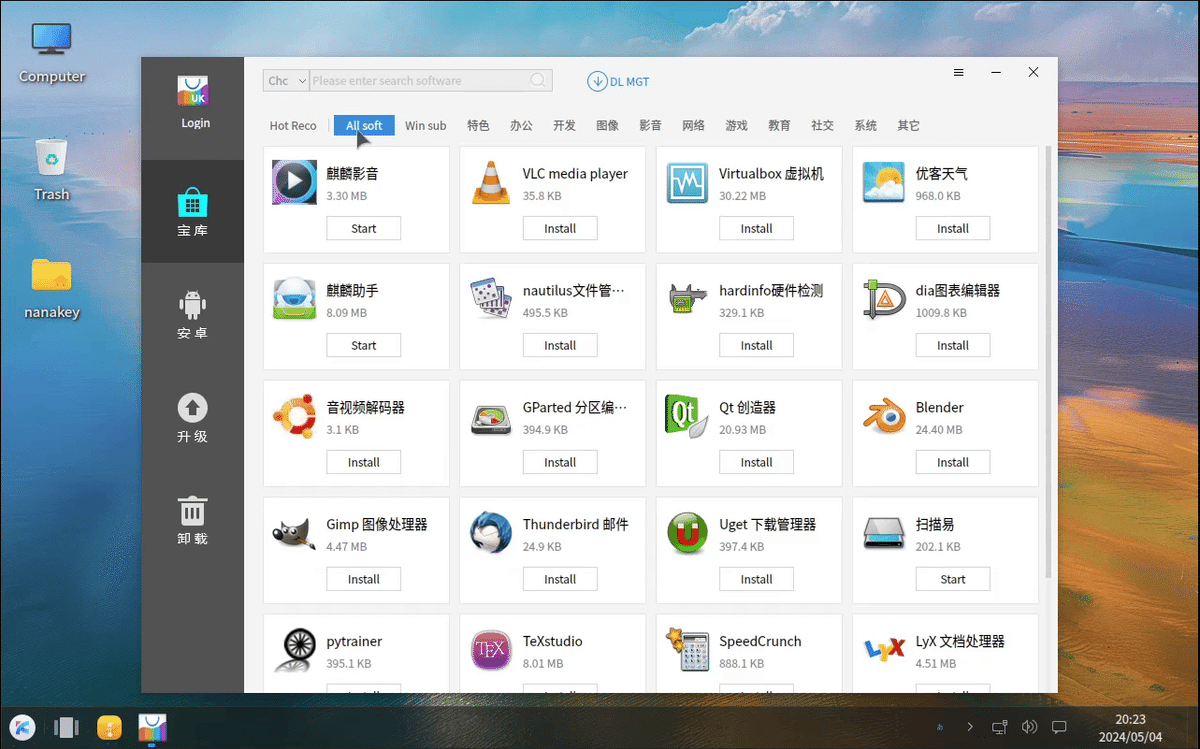
Task: Click the TeXstudio app icon
Action: [490, 650]
